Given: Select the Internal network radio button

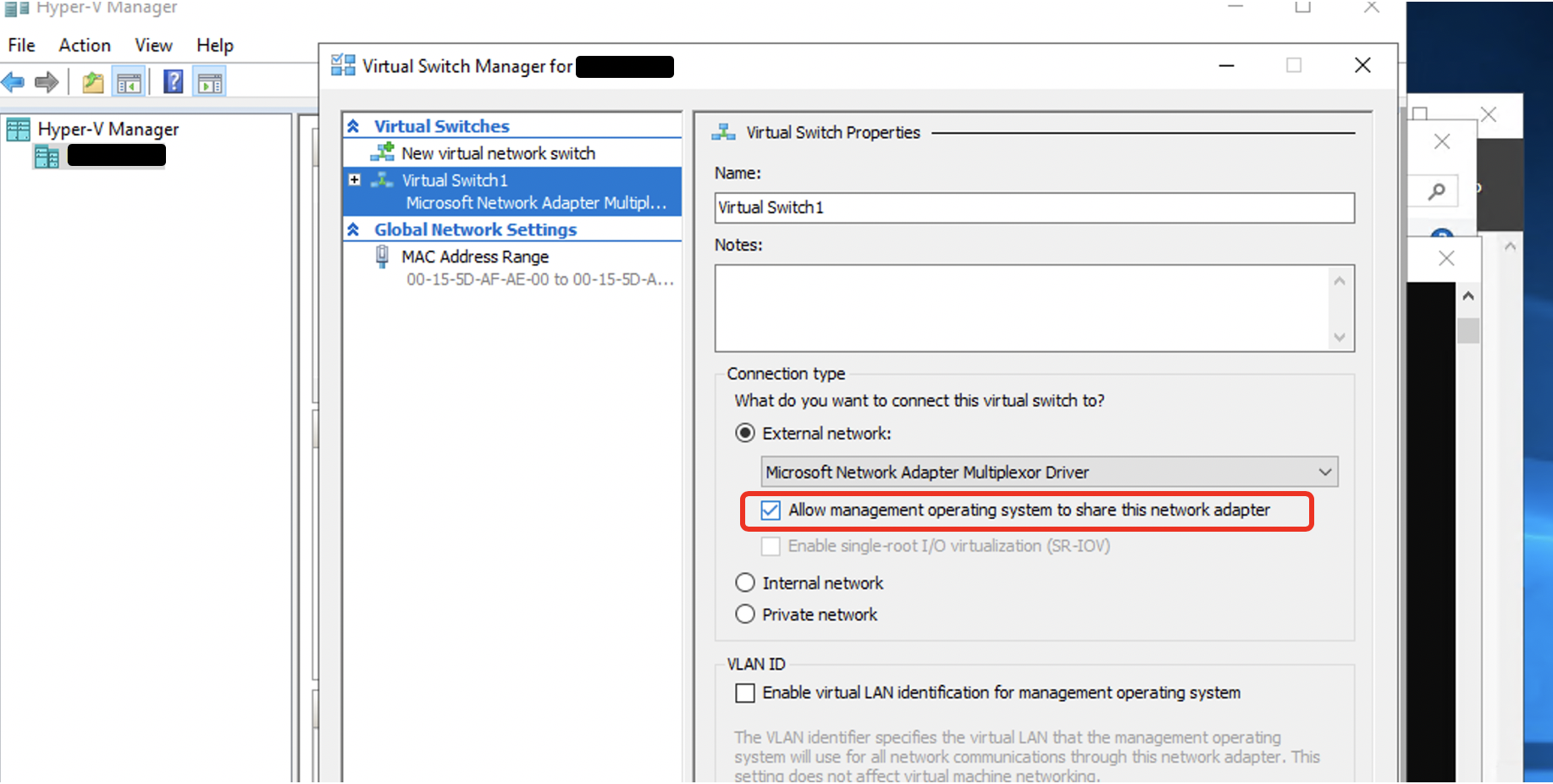Looking at the screenshot, I should click(x=745, y=582).
